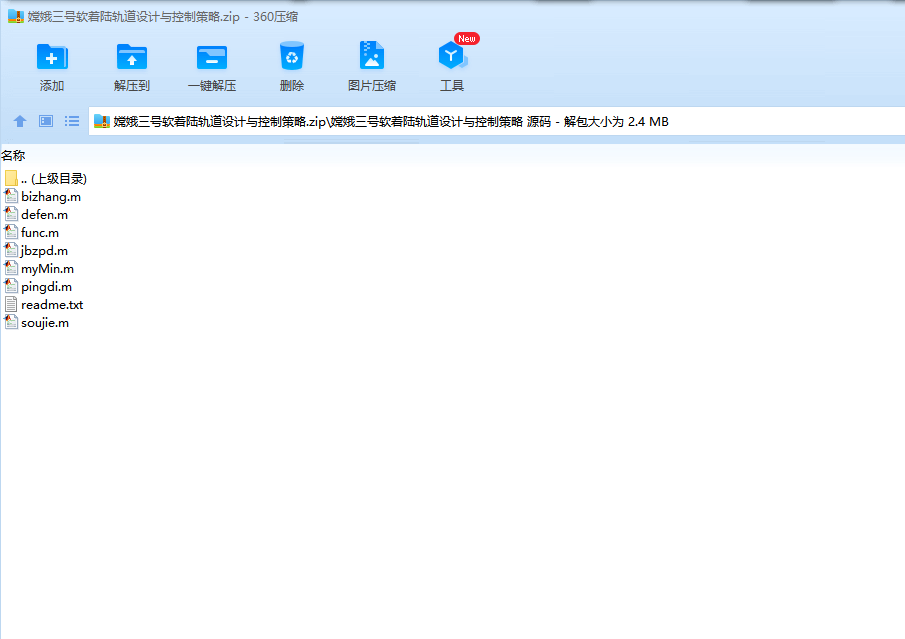Select the file myMin.m
Viewport: 905px width, 639px height.
click(x=47, y=268)
